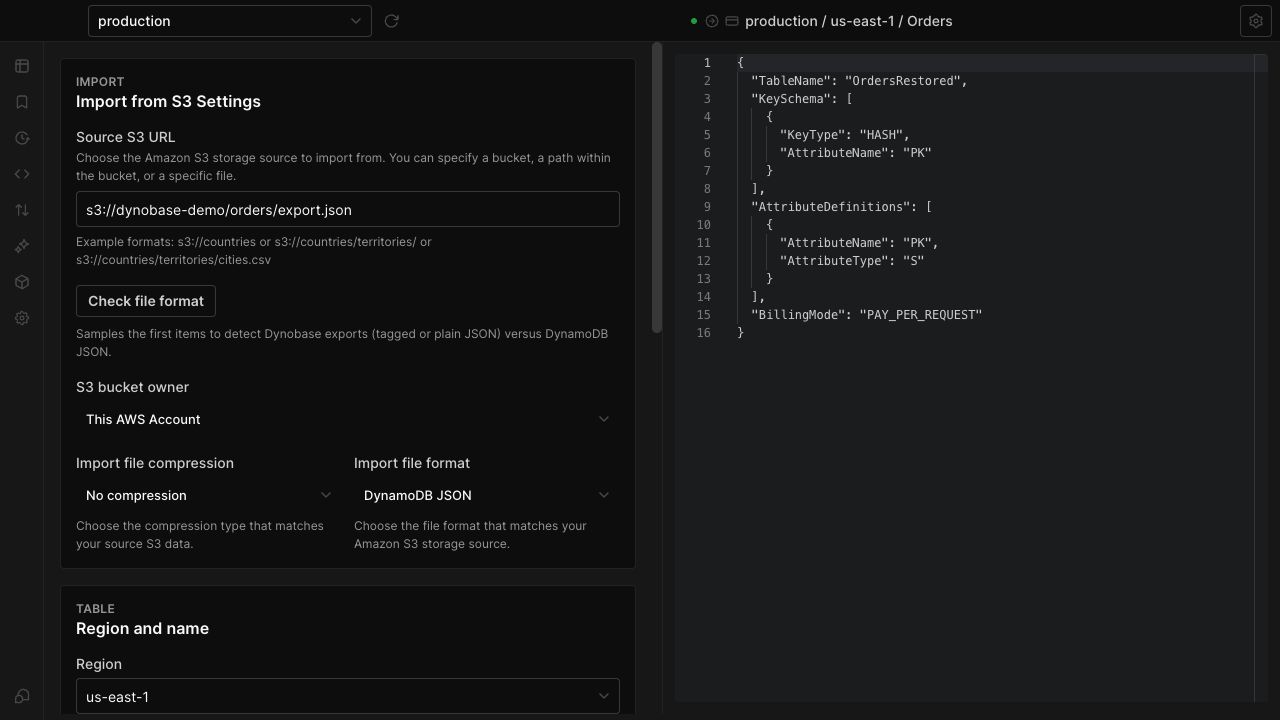Click the top-right settings gear button
The height and width of the screenshot is (720, 1280).
1256,21
